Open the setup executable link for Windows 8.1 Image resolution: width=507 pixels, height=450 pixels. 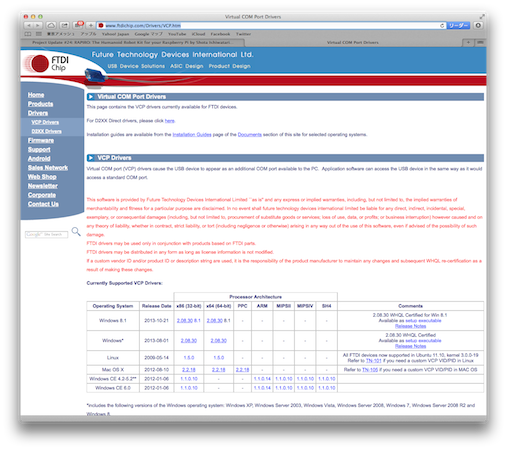click(x=423, y=321)
